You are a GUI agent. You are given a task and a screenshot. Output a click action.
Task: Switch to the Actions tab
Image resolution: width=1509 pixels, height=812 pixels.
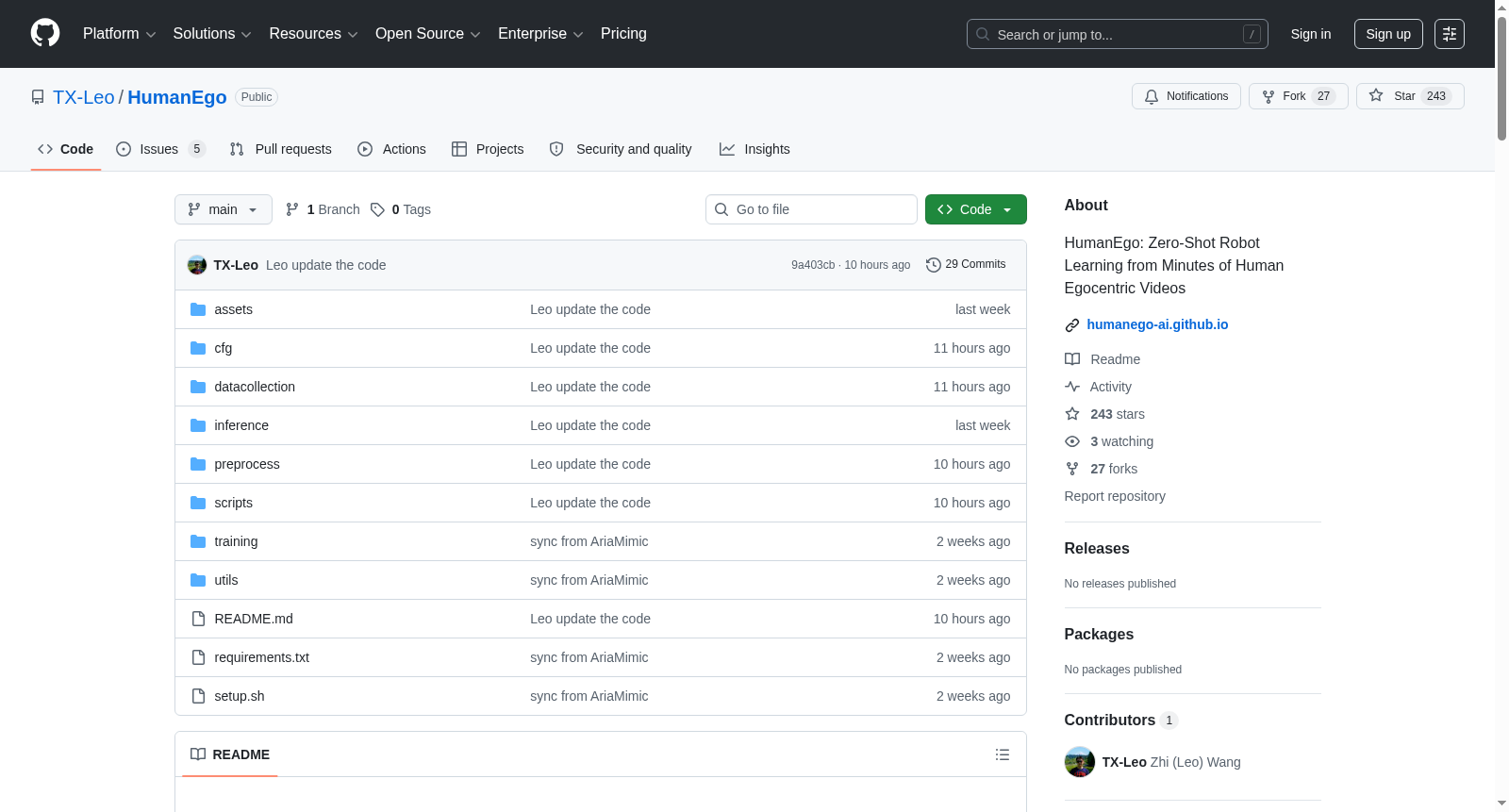tap(392, 149)
